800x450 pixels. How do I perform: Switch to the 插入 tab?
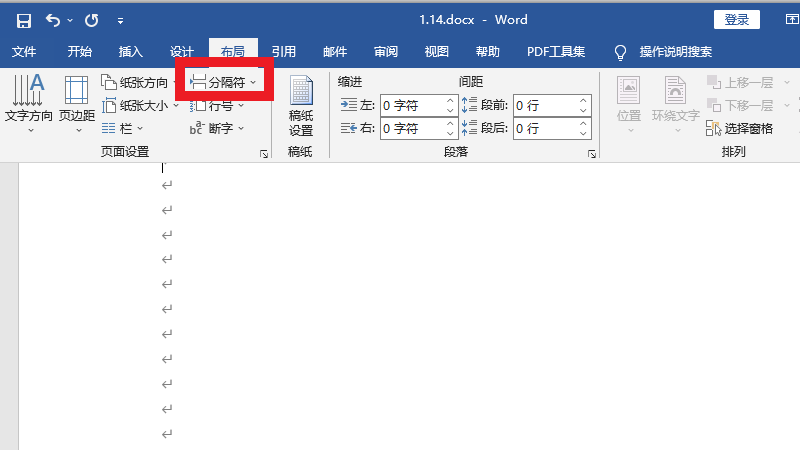tap(131, 52)
